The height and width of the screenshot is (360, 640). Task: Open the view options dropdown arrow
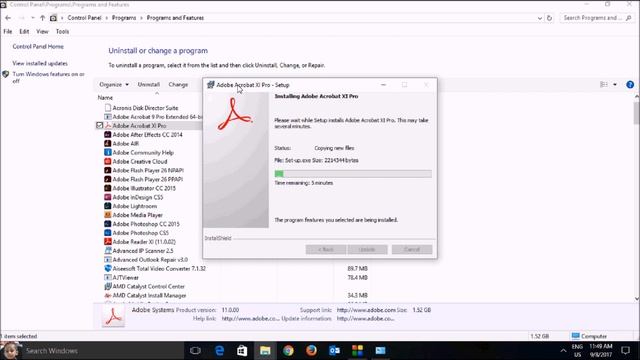[x=615, y=84]
